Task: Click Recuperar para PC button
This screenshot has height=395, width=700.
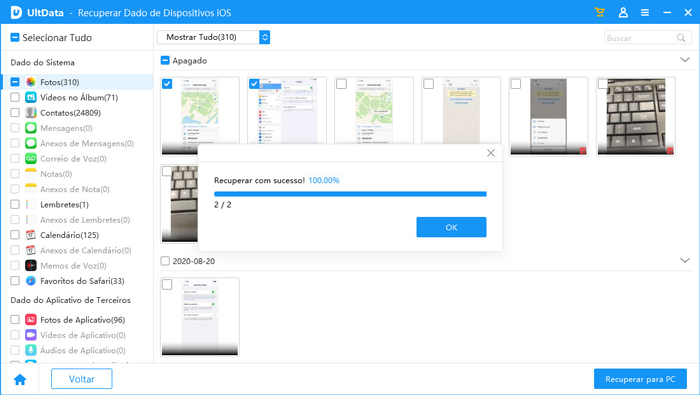Action: (640, 379)
